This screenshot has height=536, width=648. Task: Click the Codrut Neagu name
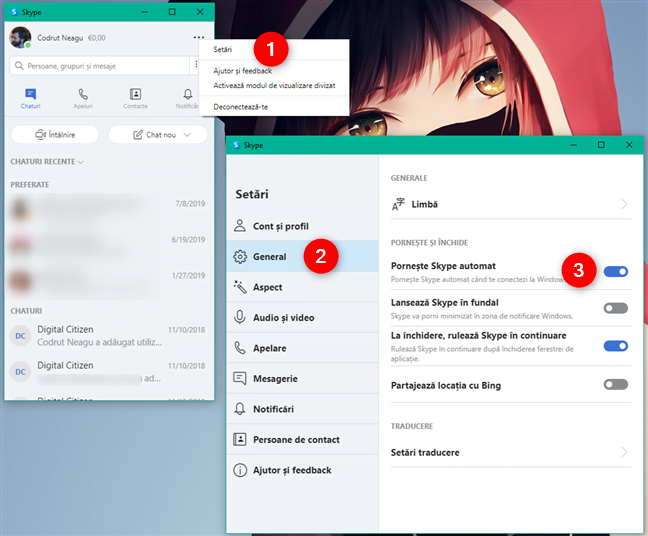coord(60,38)
